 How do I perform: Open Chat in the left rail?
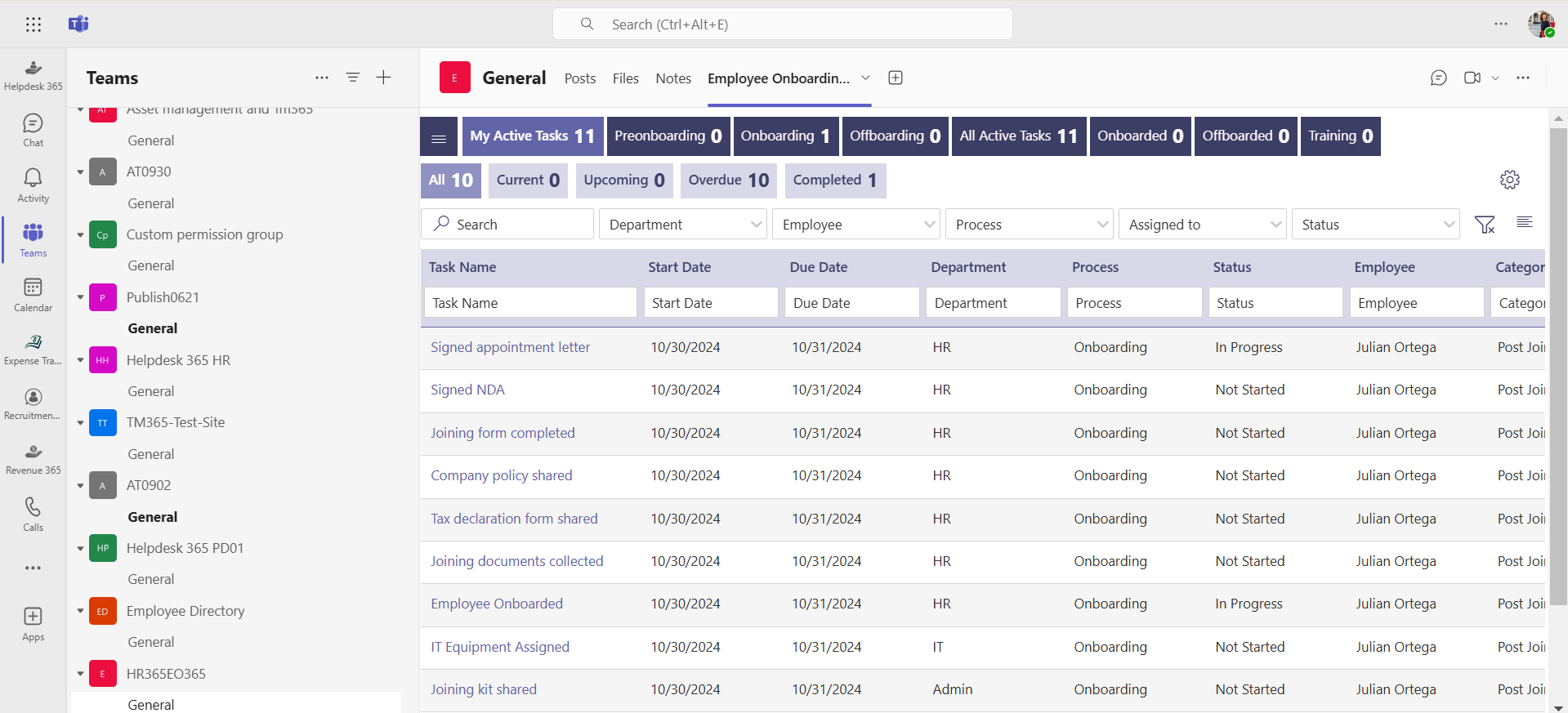34,131
